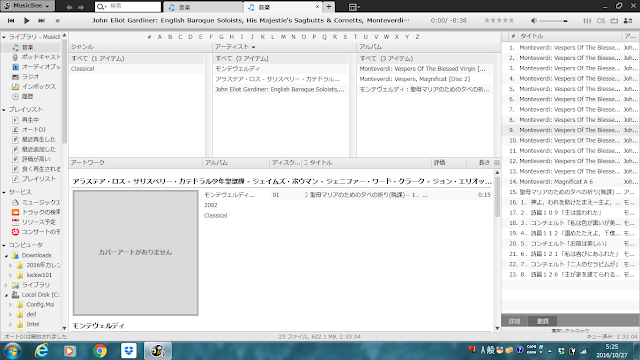Go forward using the navigation arrow
The height and width of the screenshot is (360, 640).
pos(81,7)
